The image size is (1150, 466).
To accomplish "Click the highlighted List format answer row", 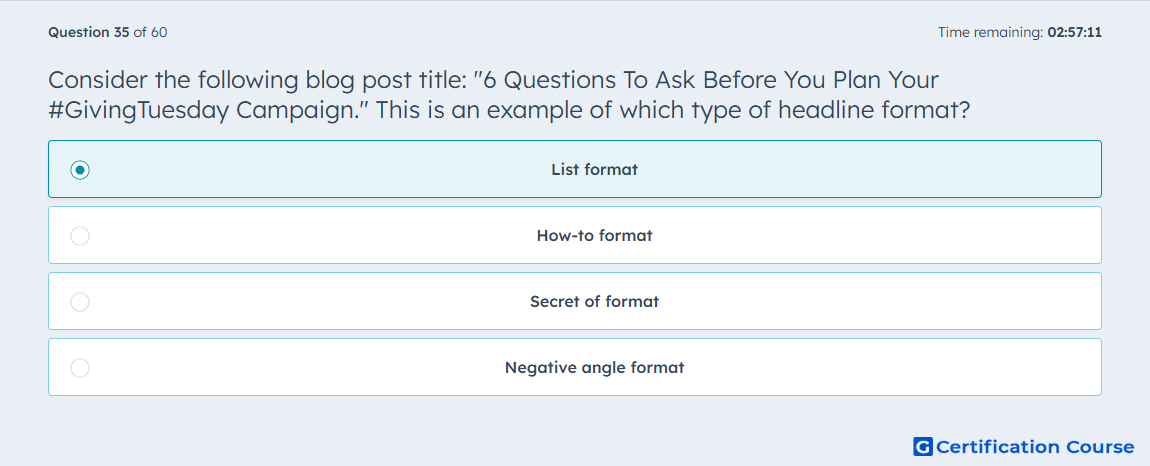I will [x=575, y=170].
